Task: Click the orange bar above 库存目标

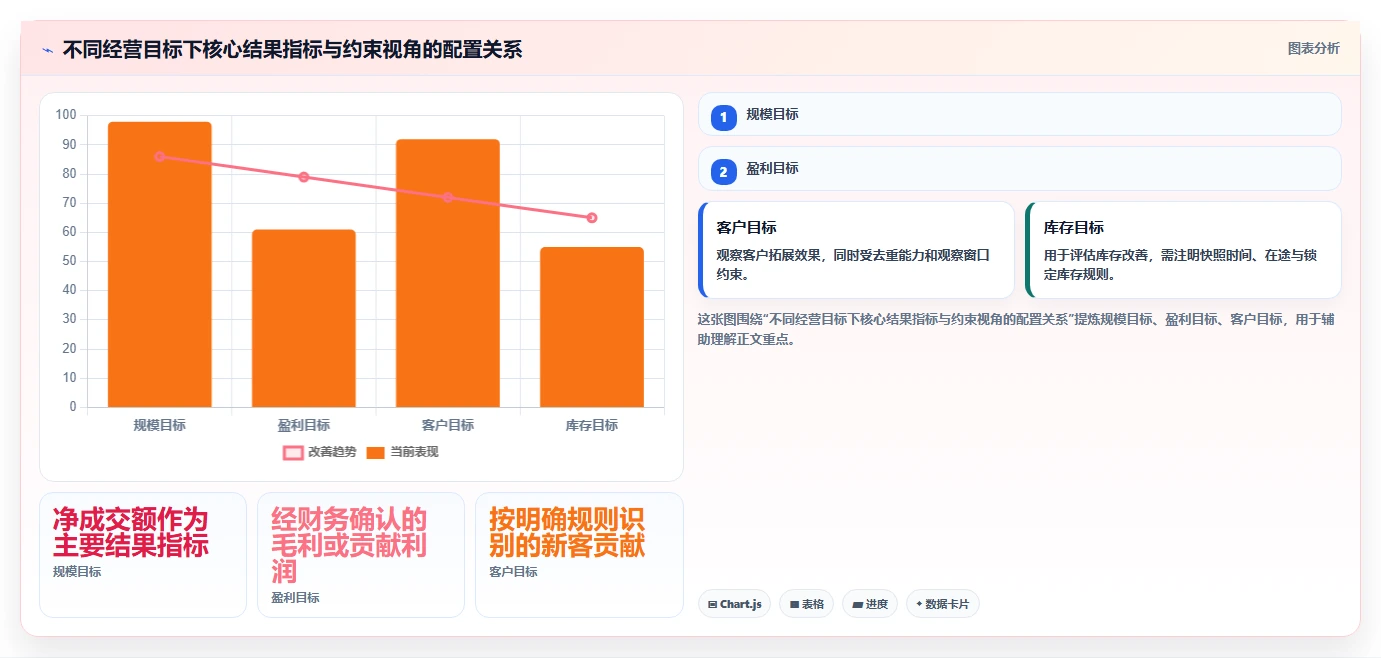Action: tap(592, 327)
